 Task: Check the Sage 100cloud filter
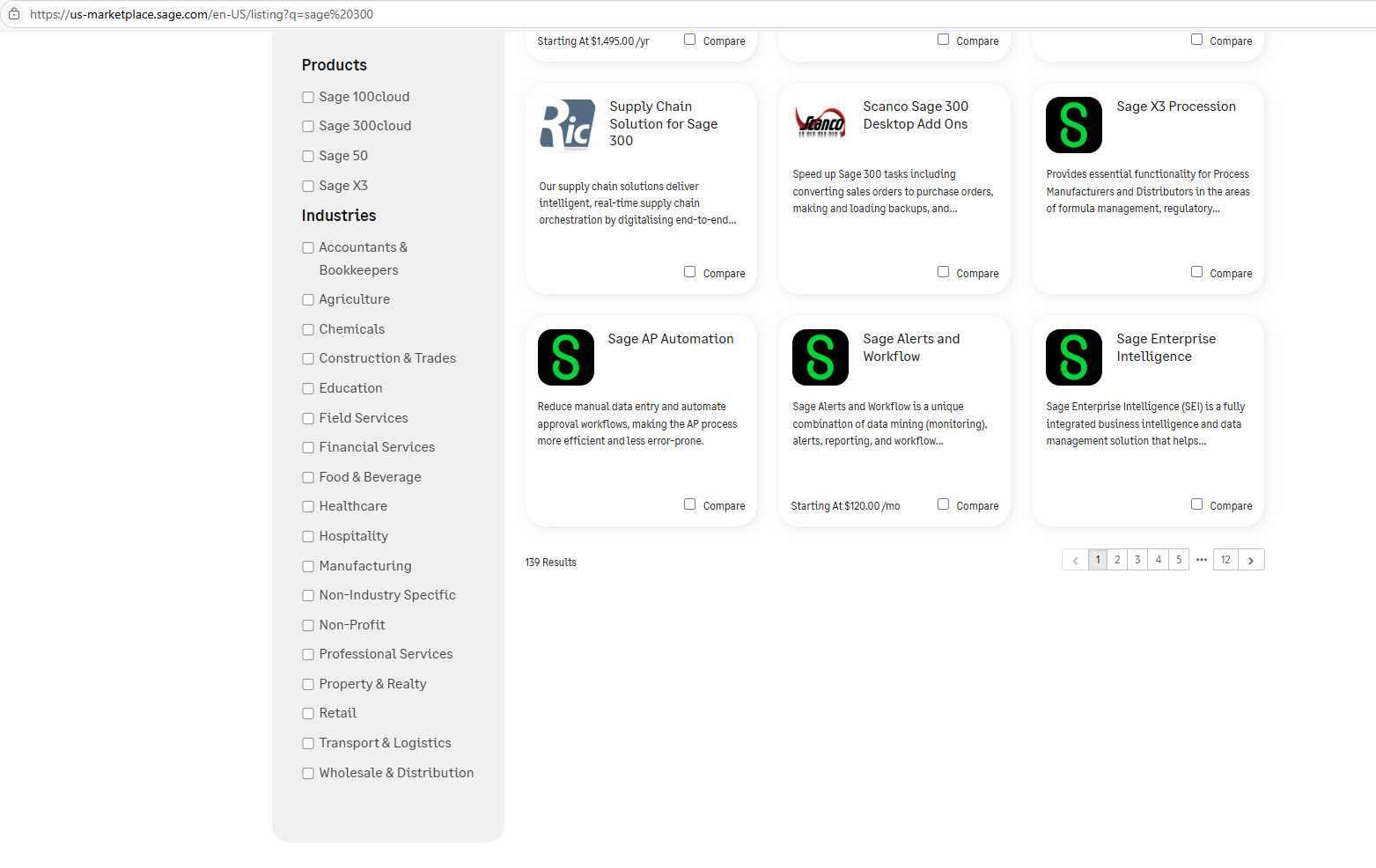pos(308,98)
